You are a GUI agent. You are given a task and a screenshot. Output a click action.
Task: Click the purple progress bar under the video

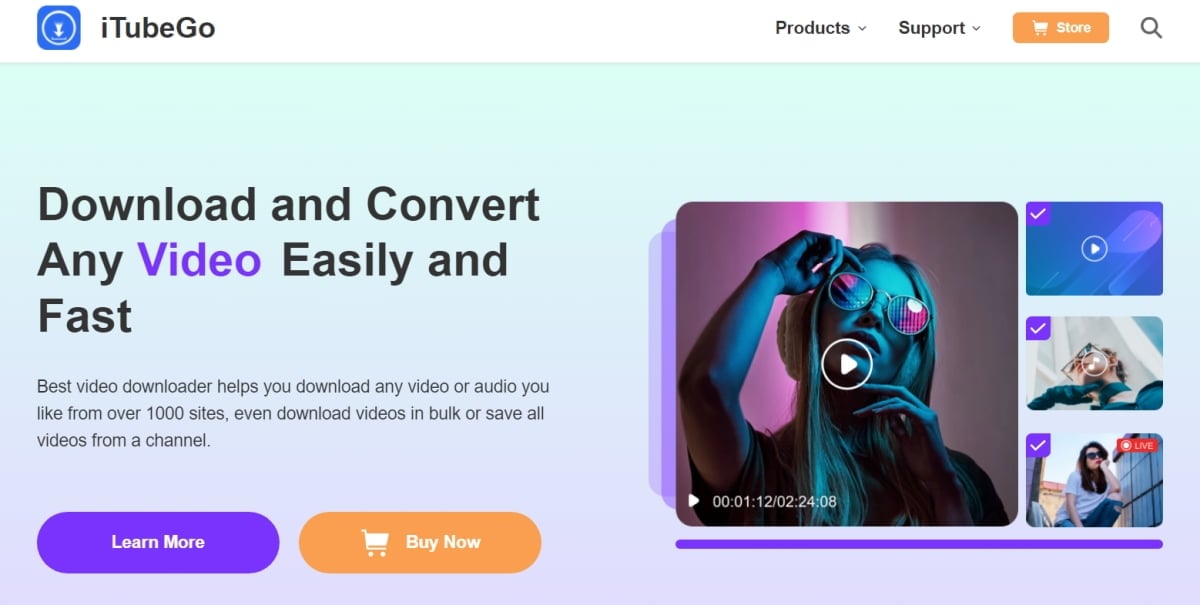click(919, 544)
